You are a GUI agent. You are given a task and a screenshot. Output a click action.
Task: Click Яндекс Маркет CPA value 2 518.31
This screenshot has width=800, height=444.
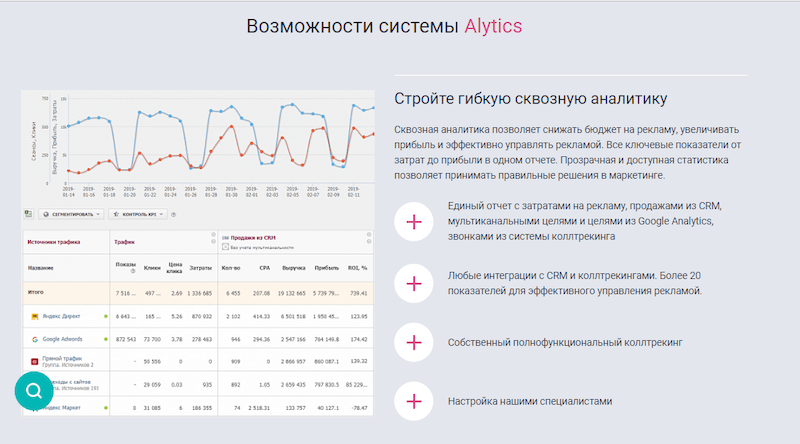click(x=259, y=408)
